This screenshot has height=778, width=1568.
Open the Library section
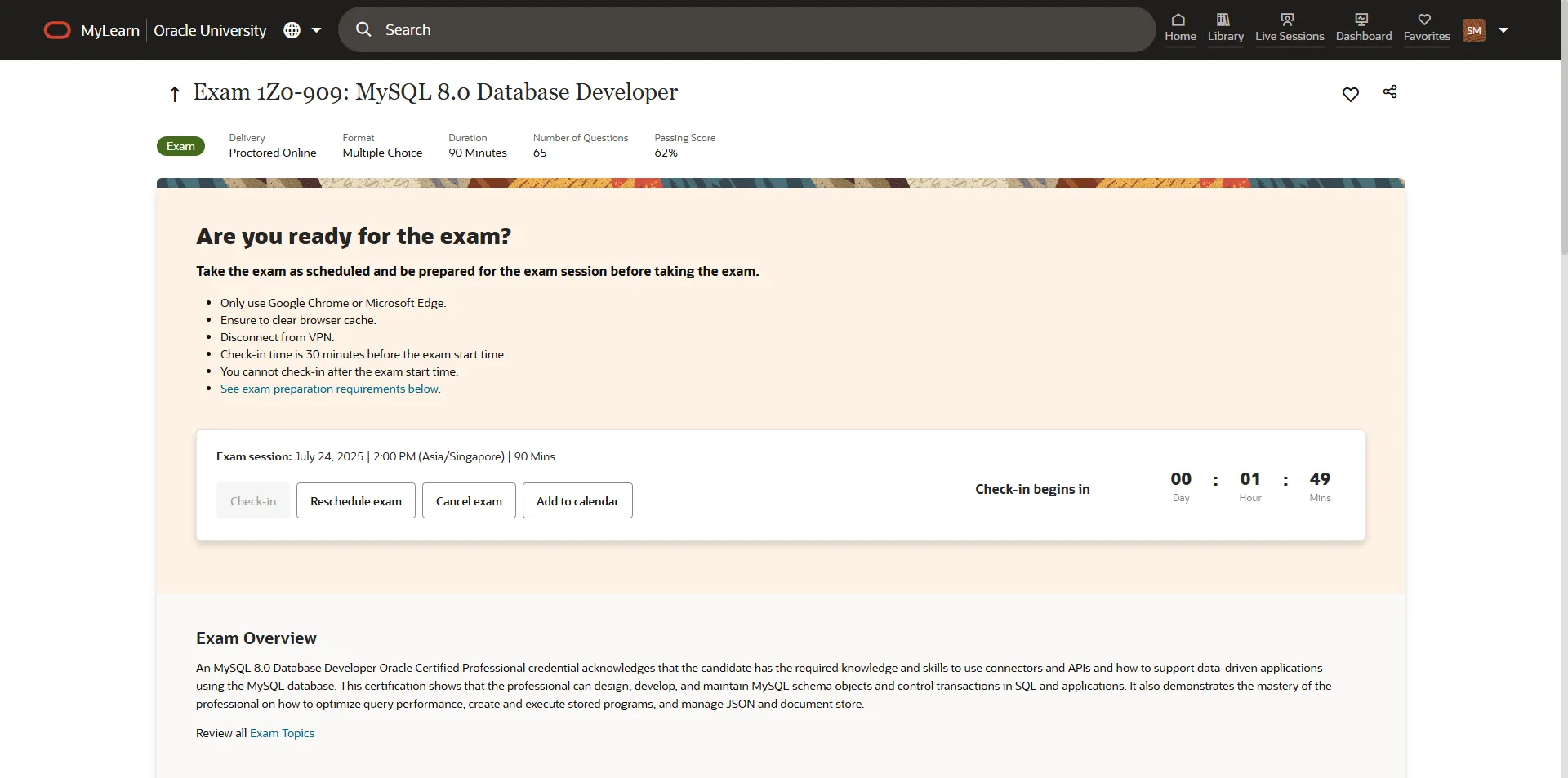(1225, 28)
